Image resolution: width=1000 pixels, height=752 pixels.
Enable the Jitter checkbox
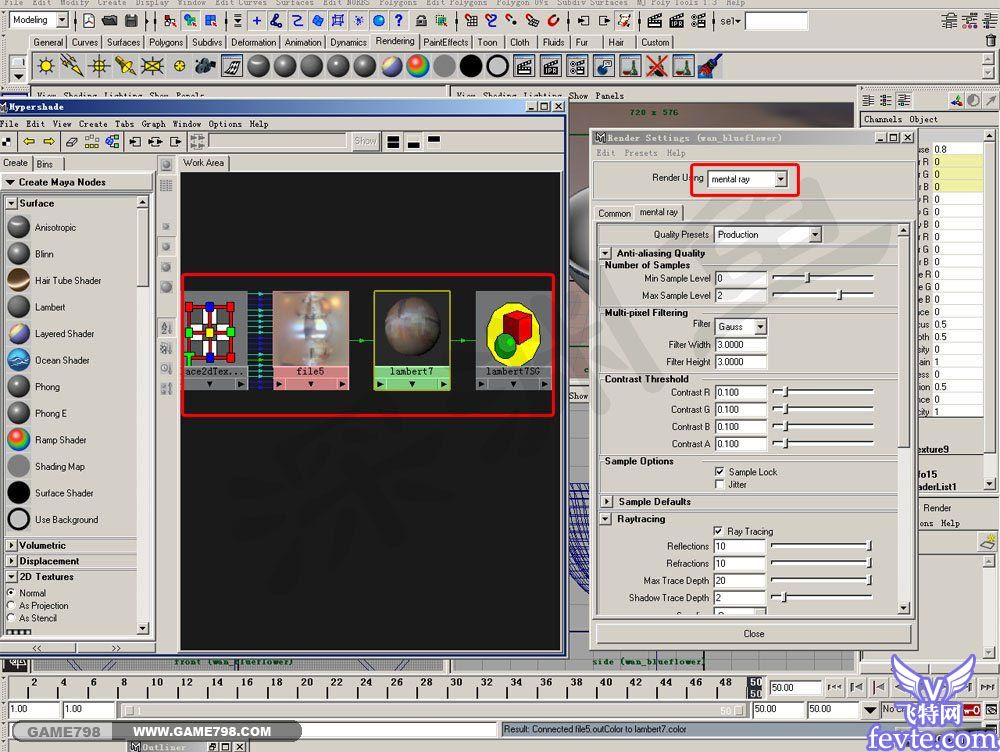coord(719,485)
